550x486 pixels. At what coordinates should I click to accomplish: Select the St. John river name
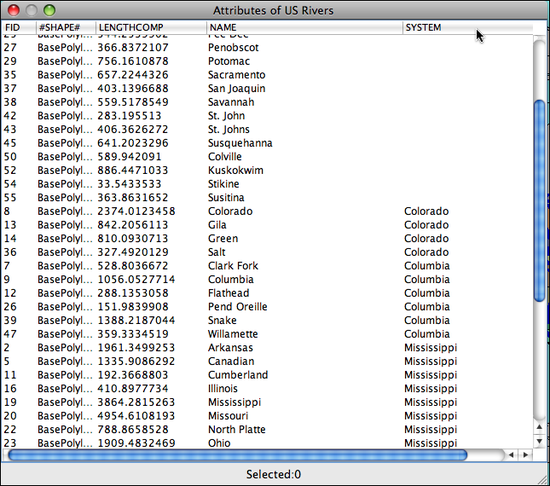click(x=226, y=116)
